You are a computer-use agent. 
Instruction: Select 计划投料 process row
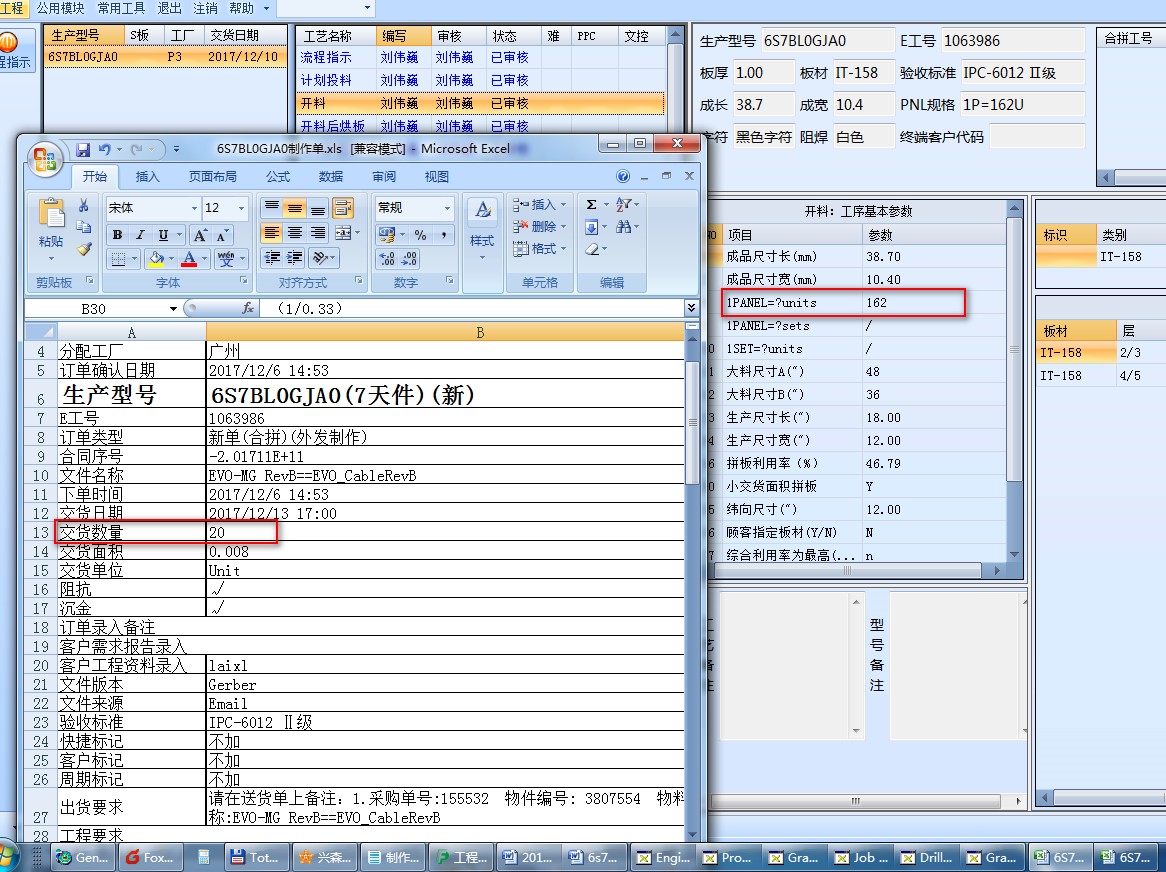(x=480, y=80)
